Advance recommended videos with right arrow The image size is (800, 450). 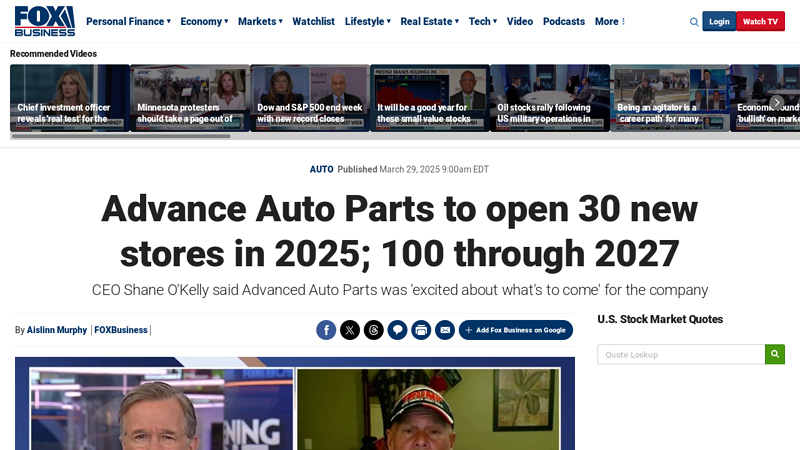tap(777, 102)
